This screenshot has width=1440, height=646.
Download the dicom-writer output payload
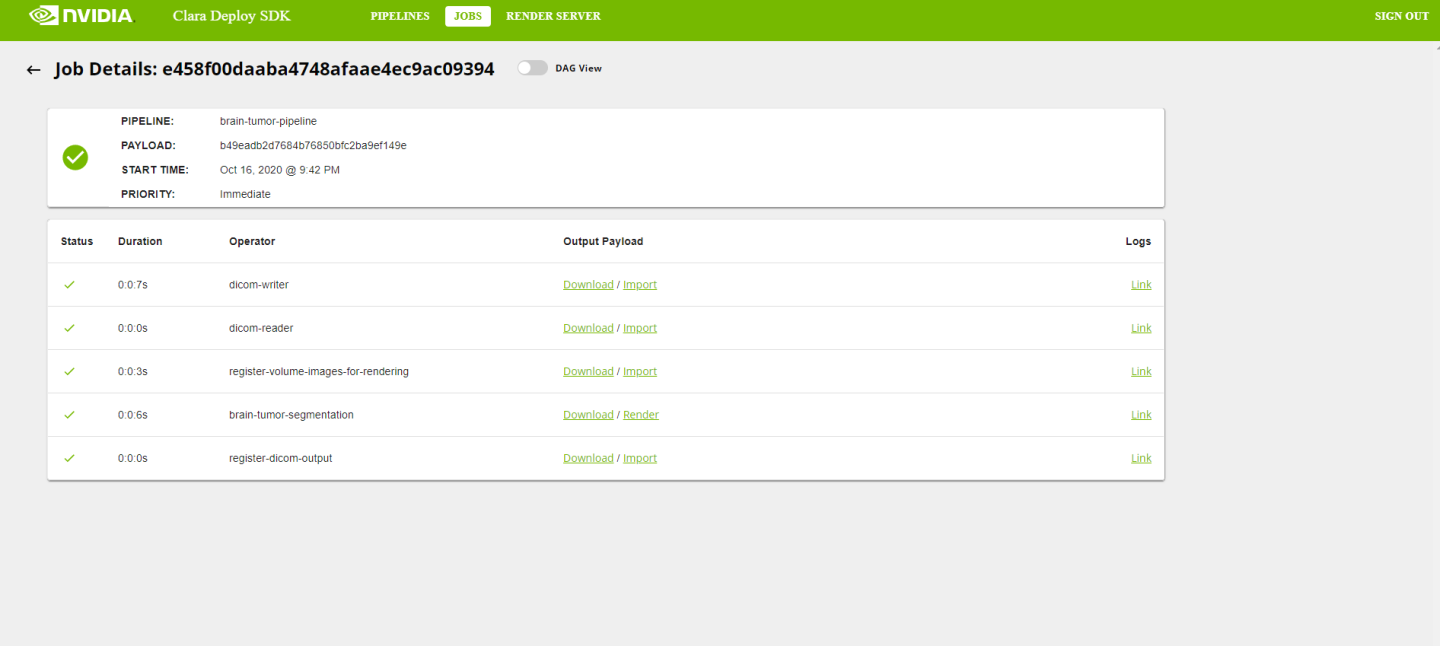(x=588, y=285)
